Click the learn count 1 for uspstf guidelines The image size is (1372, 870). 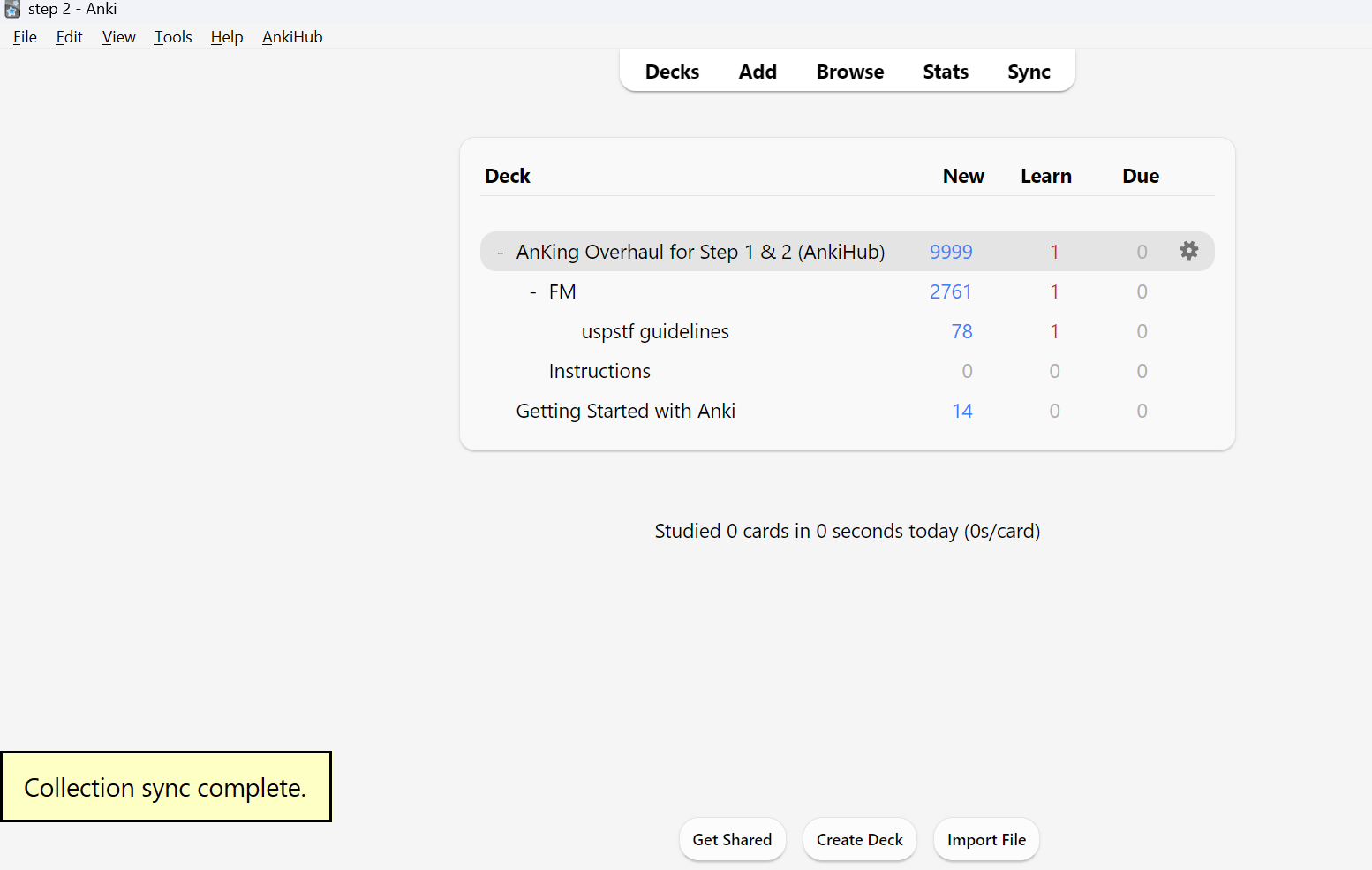click(x=1054, y=331)
